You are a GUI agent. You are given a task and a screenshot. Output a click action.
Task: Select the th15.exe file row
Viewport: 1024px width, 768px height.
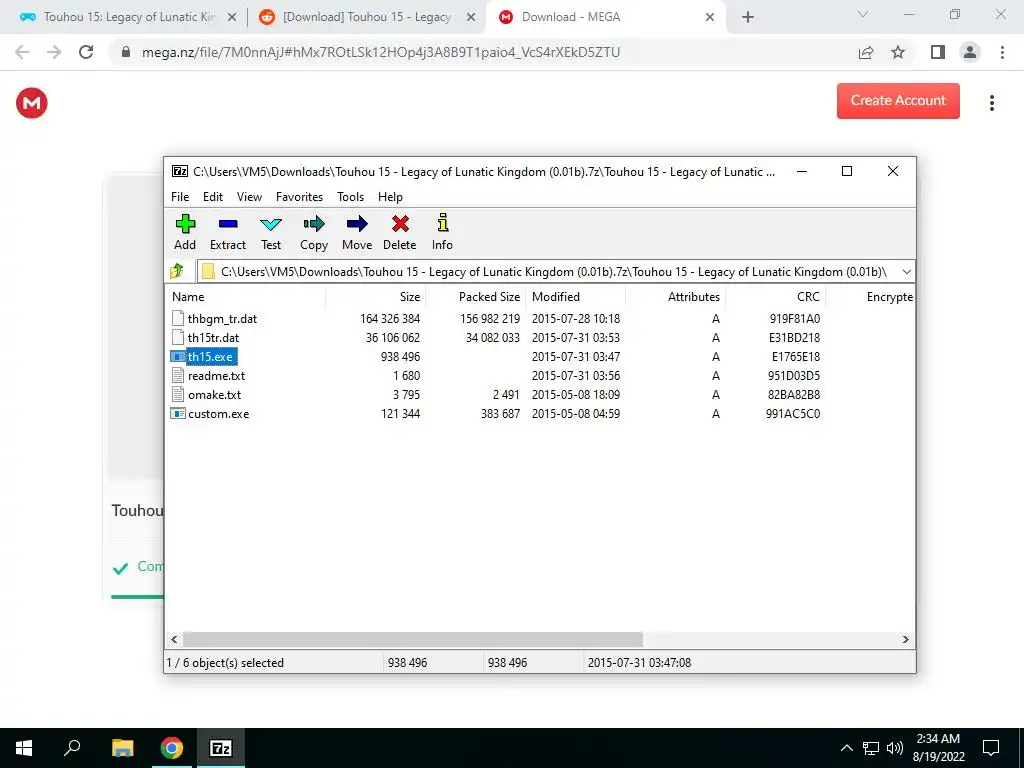[x=210, y=357]
